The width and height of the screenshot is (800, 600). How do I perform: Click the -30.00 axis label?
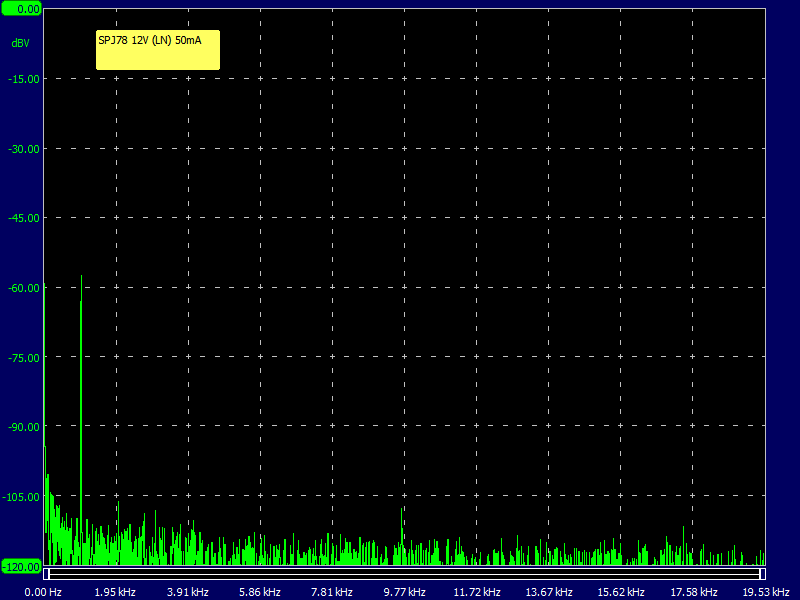coord(23,149)
